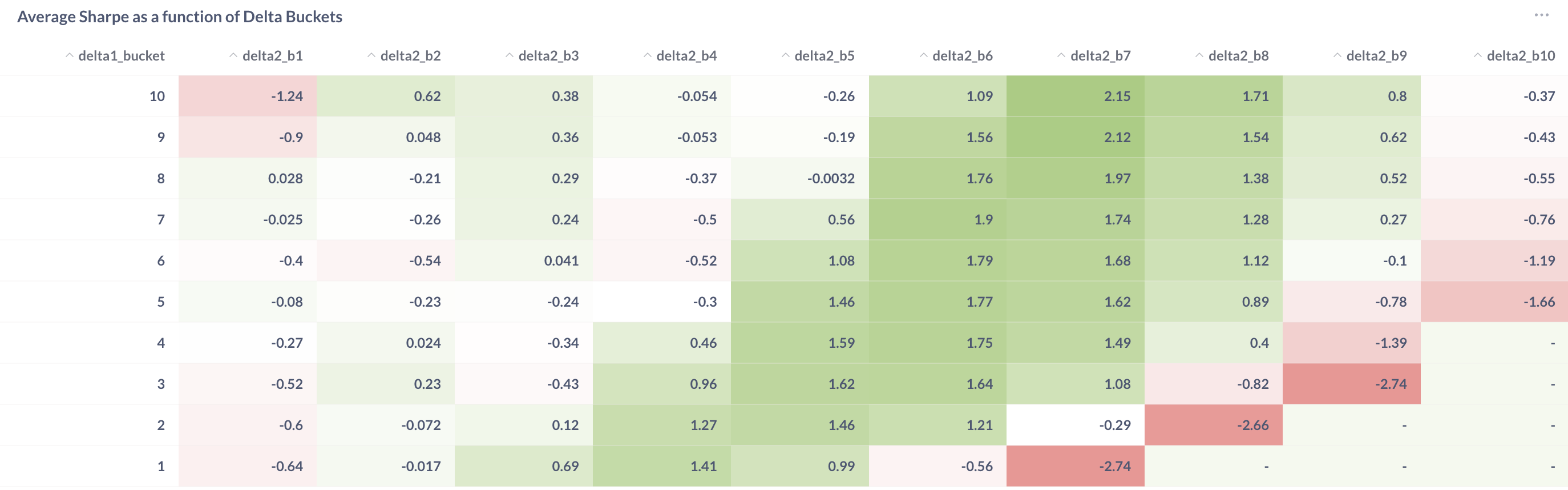Viewport: 1568px width, 490px height.
Task: Click sort arrow icon beside delta2_b2
Action: tap(371, 55)
